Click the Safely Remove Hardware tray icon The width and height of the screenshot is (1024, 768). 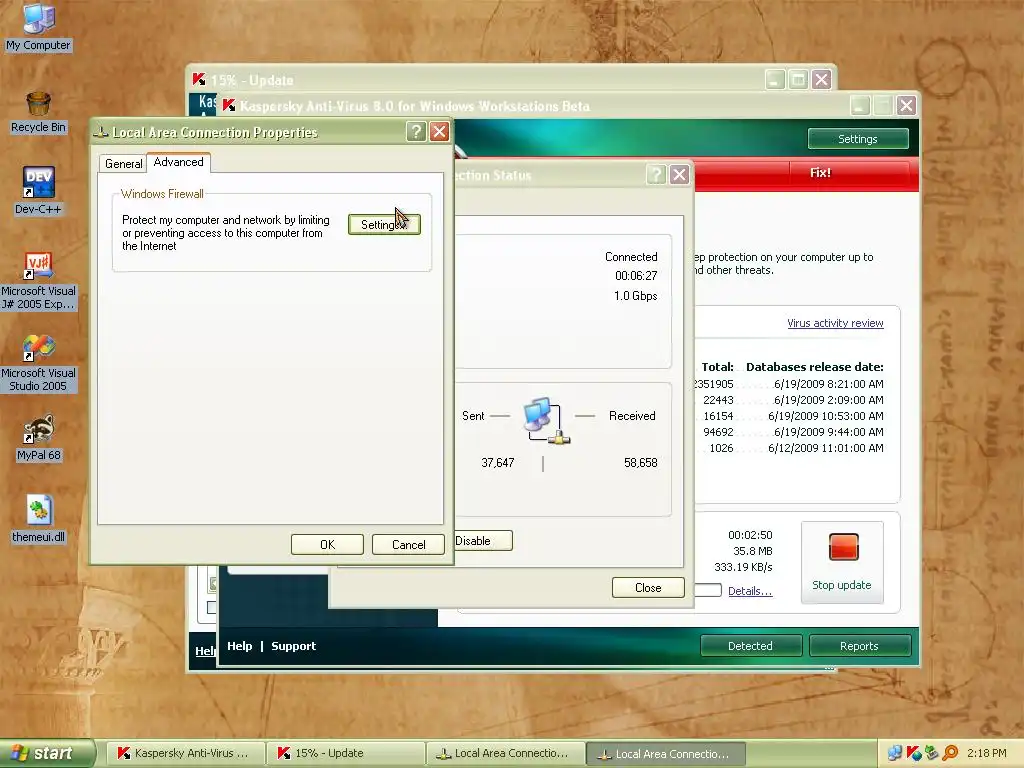(932, 753)
